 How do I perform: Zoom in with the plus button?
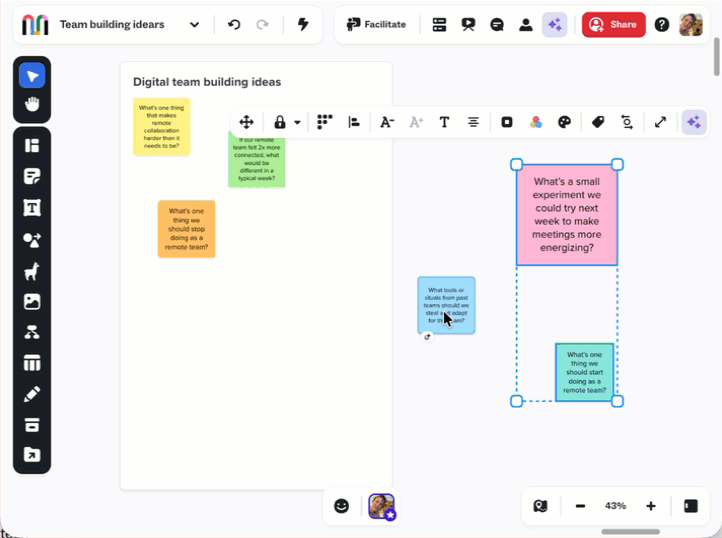[x=651, y=506]
